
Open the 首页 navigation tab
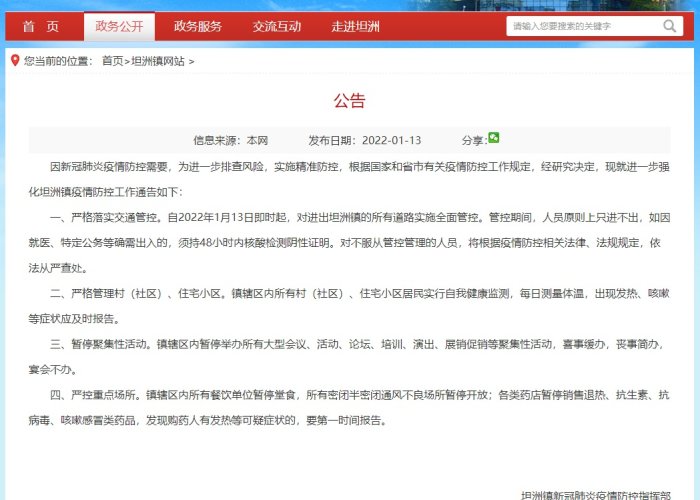click(41, 27)
